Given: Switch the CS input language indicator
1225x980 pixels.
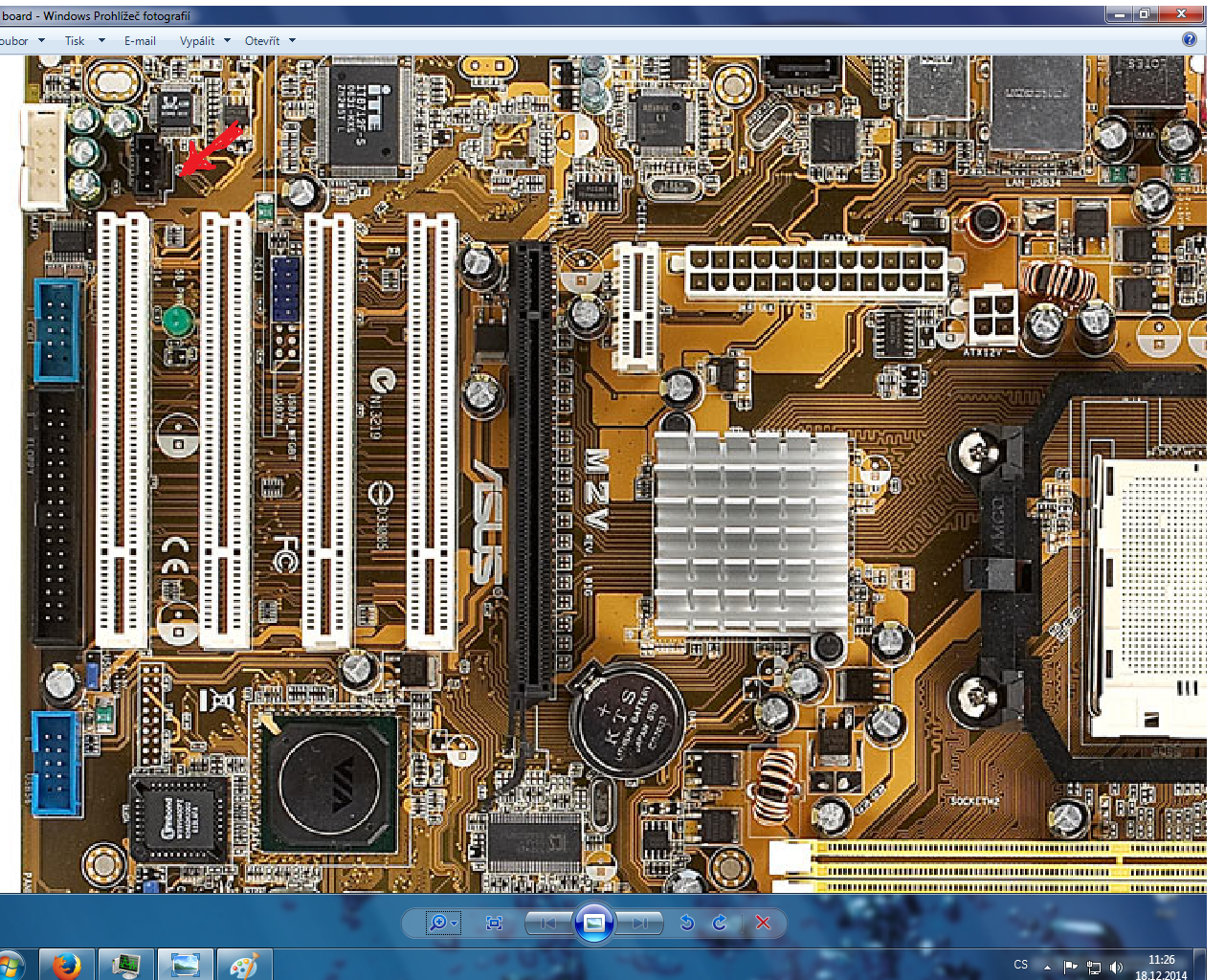Looking at the screenshot, I should (1020, 965).
